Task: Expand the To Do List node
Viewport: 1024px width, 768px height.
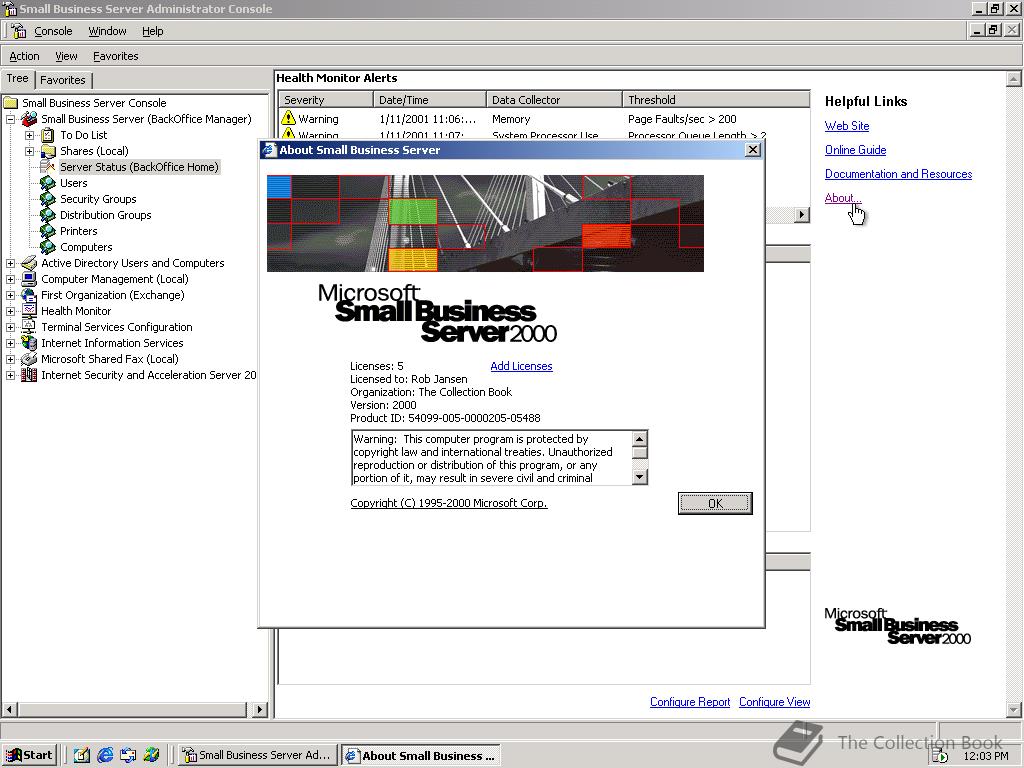Action: [x=29, y=135]
